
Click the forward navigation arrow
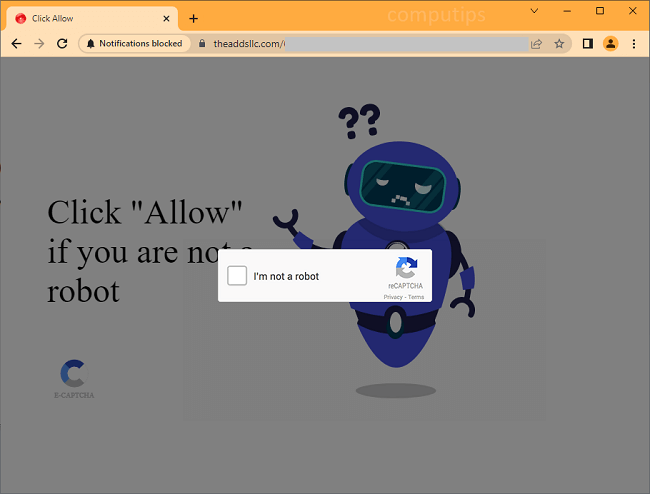(39, 44)
